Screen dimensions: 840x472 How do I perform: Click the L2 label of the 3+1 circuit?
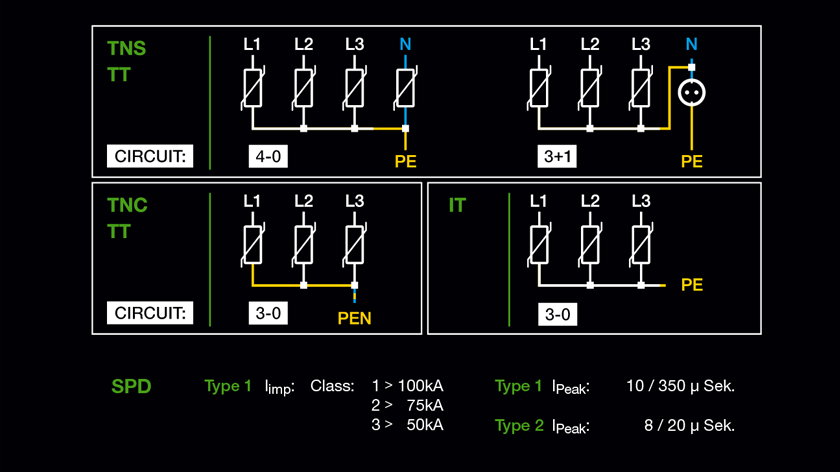(x=590, y=44)
